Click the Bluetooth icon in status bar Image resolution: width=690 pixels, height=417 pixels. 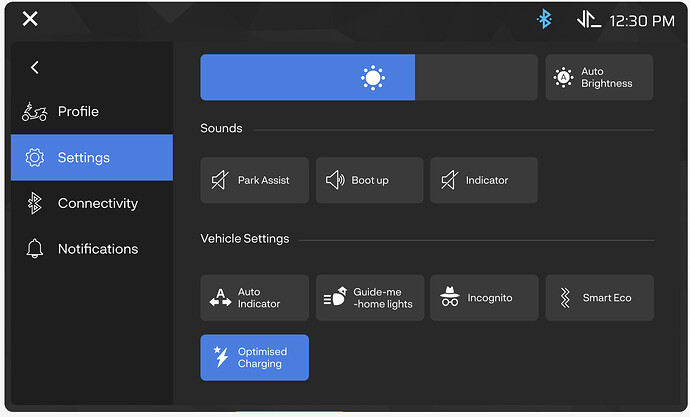point(545,19)
